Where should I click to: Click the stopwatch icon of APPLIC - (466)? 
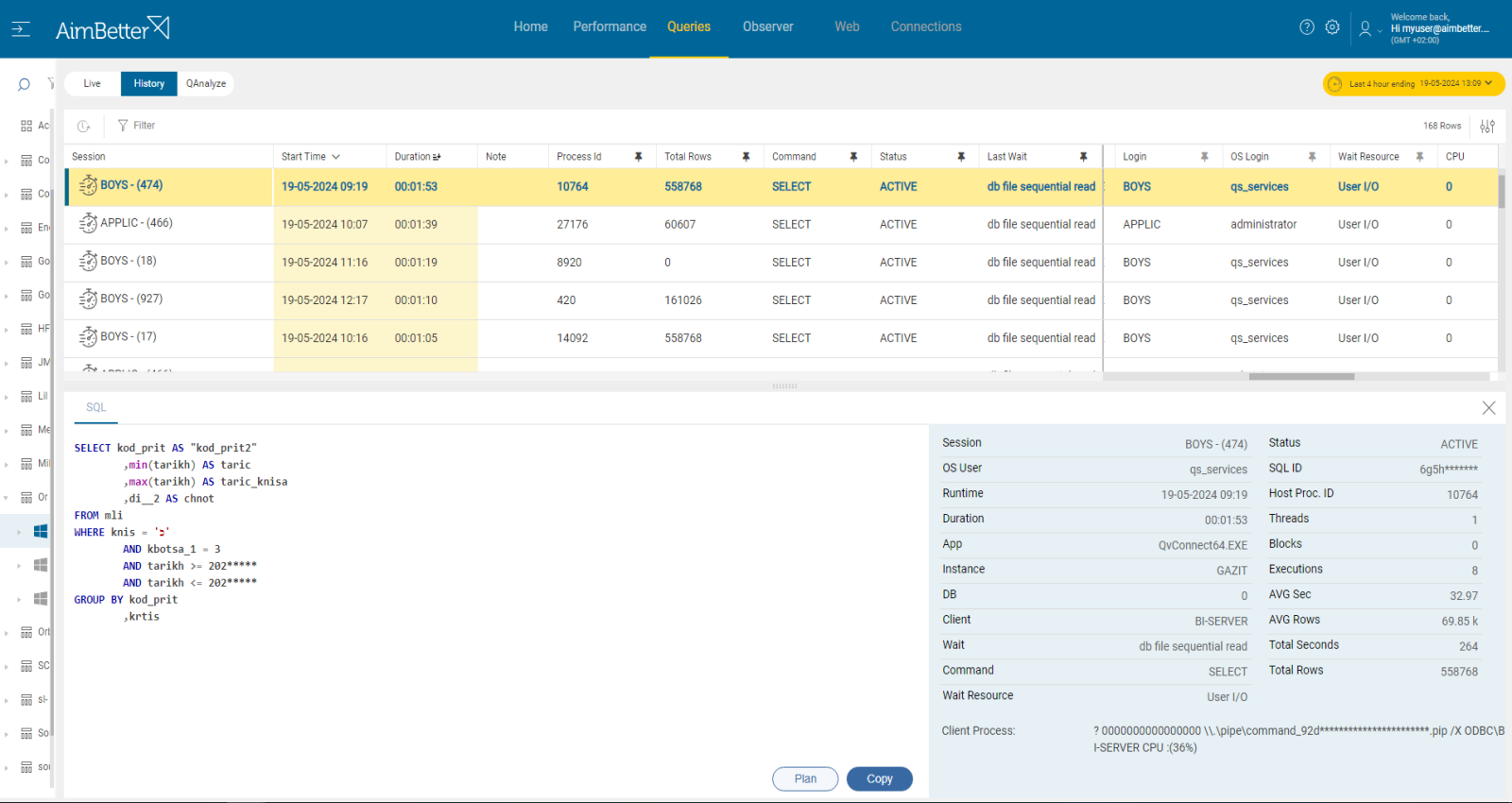click(88, 223)
